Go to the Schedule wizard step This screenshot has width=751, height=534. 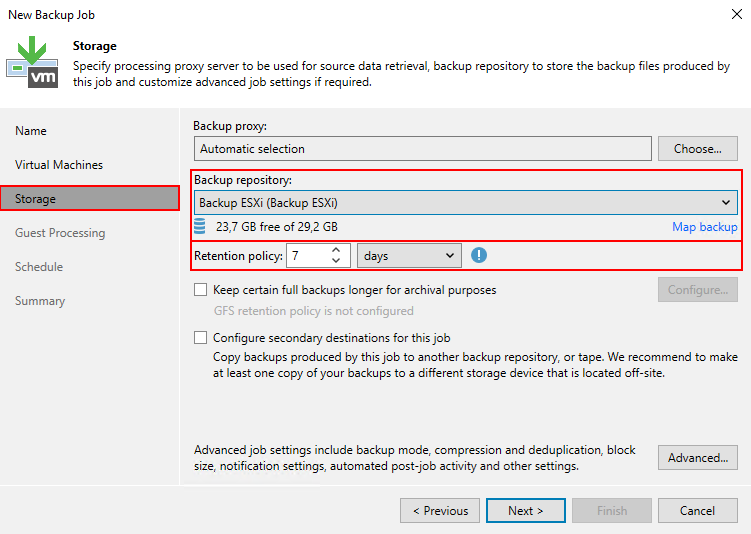(39, 267)
